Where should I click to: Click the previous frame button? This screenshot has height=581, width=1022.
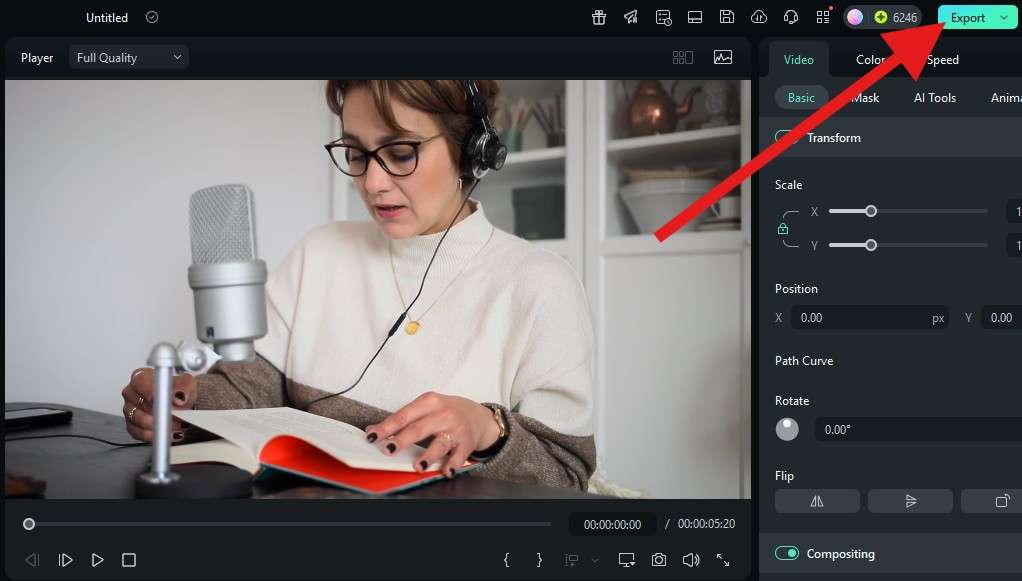pos(32,560)
